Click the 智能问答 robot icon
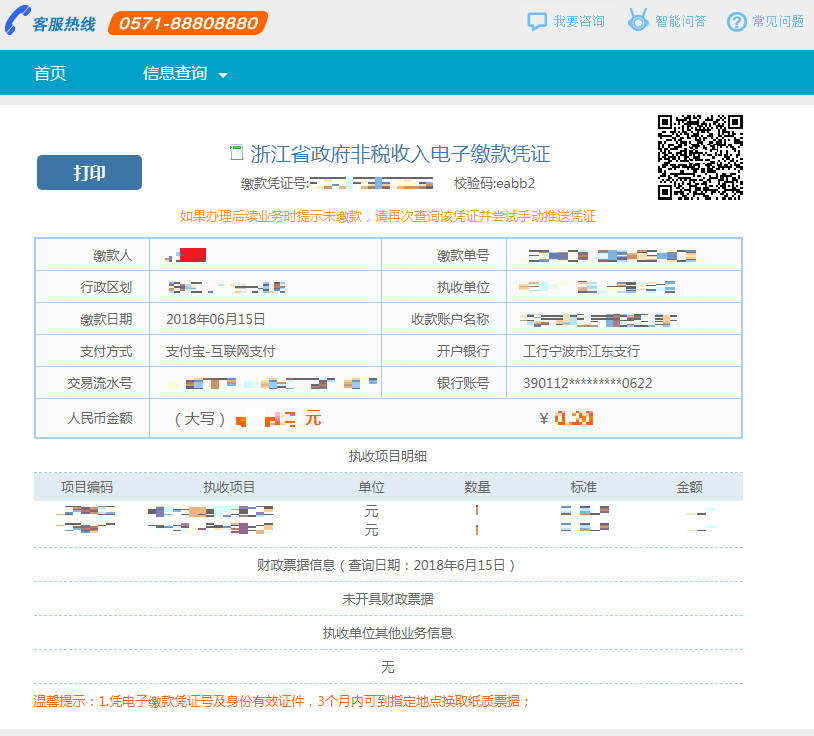Viewport: 814px width, 736px height. pyautogui.click(x=635, y=20)
